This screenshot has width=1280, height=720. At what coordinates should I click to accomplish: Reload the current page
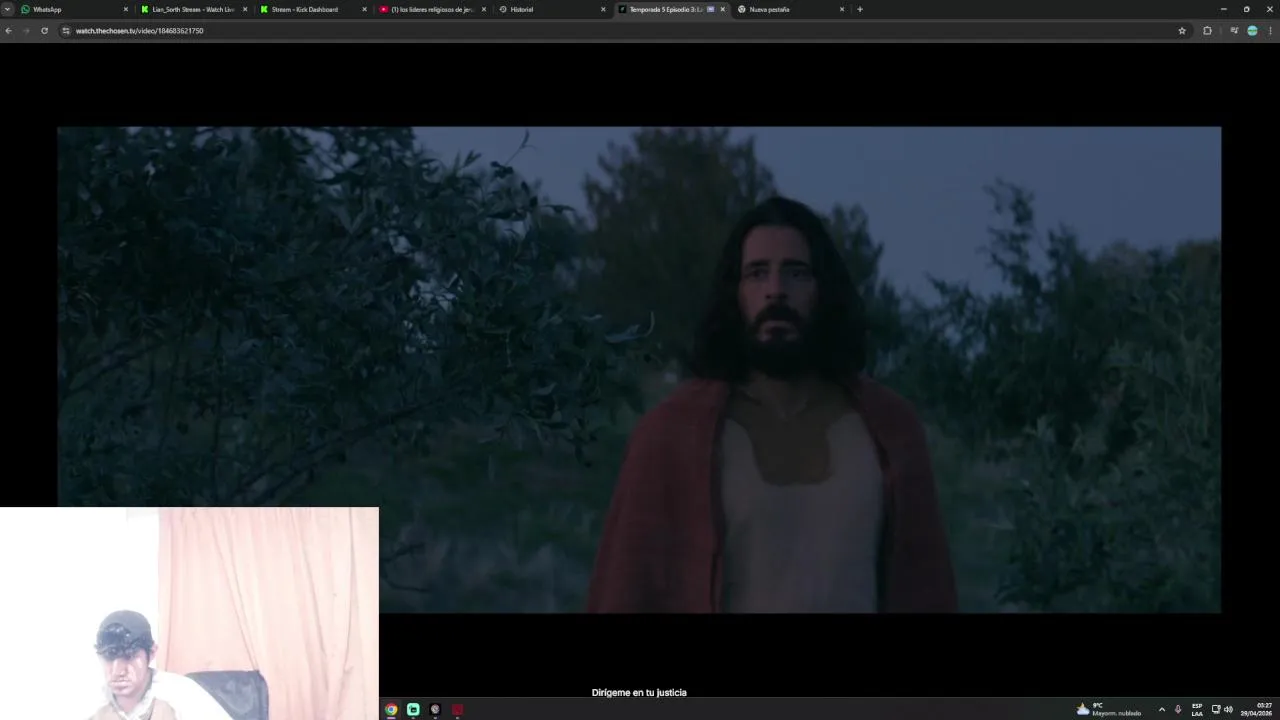[x=44, y=31]
